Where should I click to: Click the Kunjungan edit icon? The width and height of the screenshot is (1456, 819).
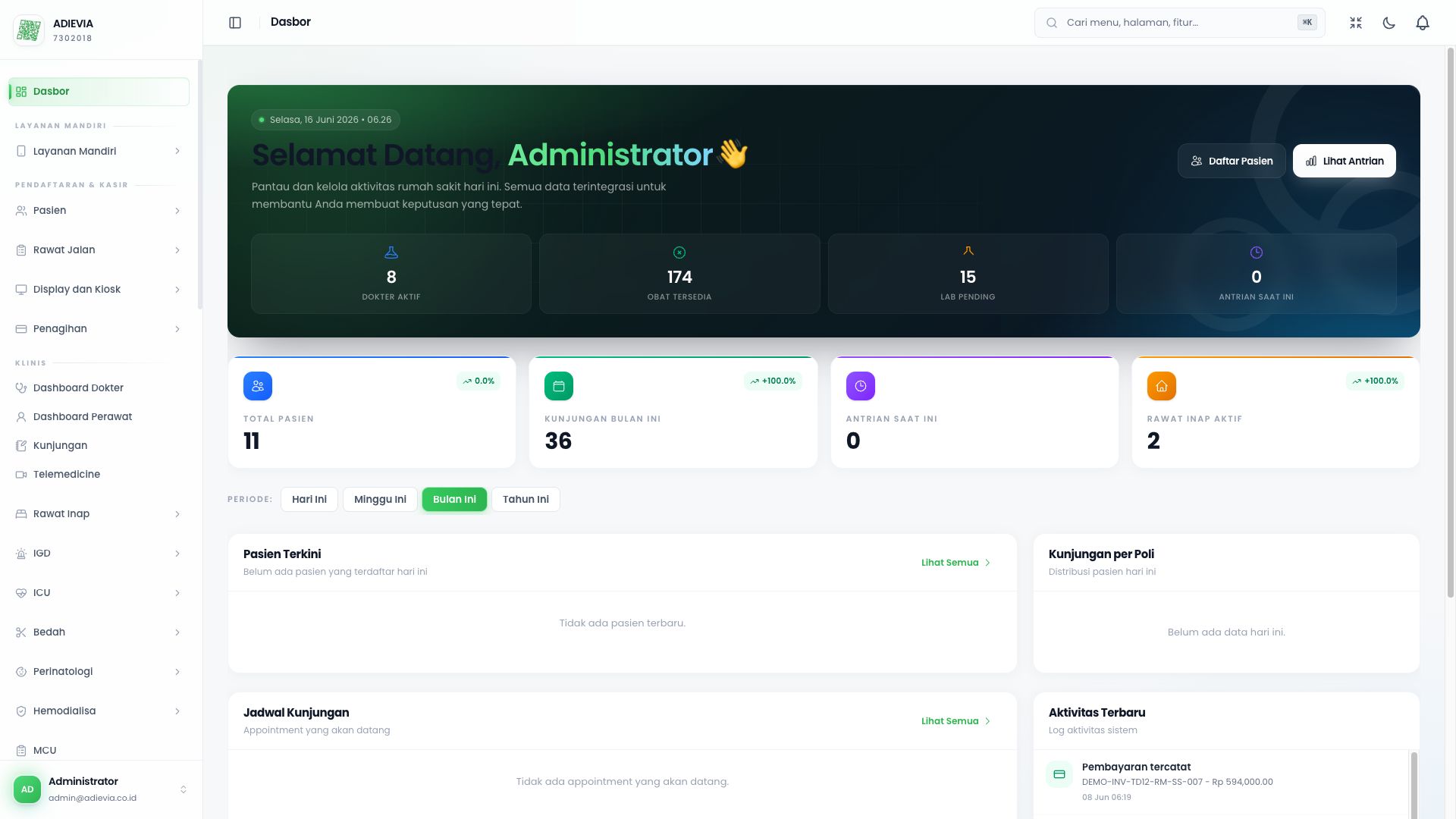coord(21,446)
